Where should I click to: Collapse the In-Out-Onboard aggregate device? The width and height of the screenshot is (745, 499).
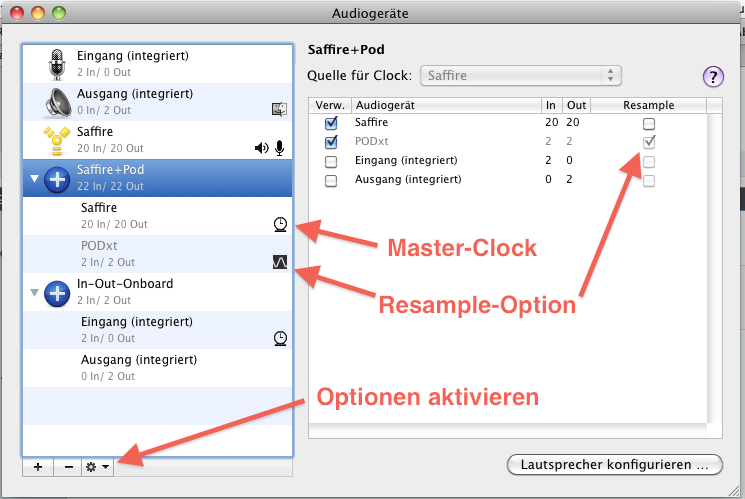[36, 292]
